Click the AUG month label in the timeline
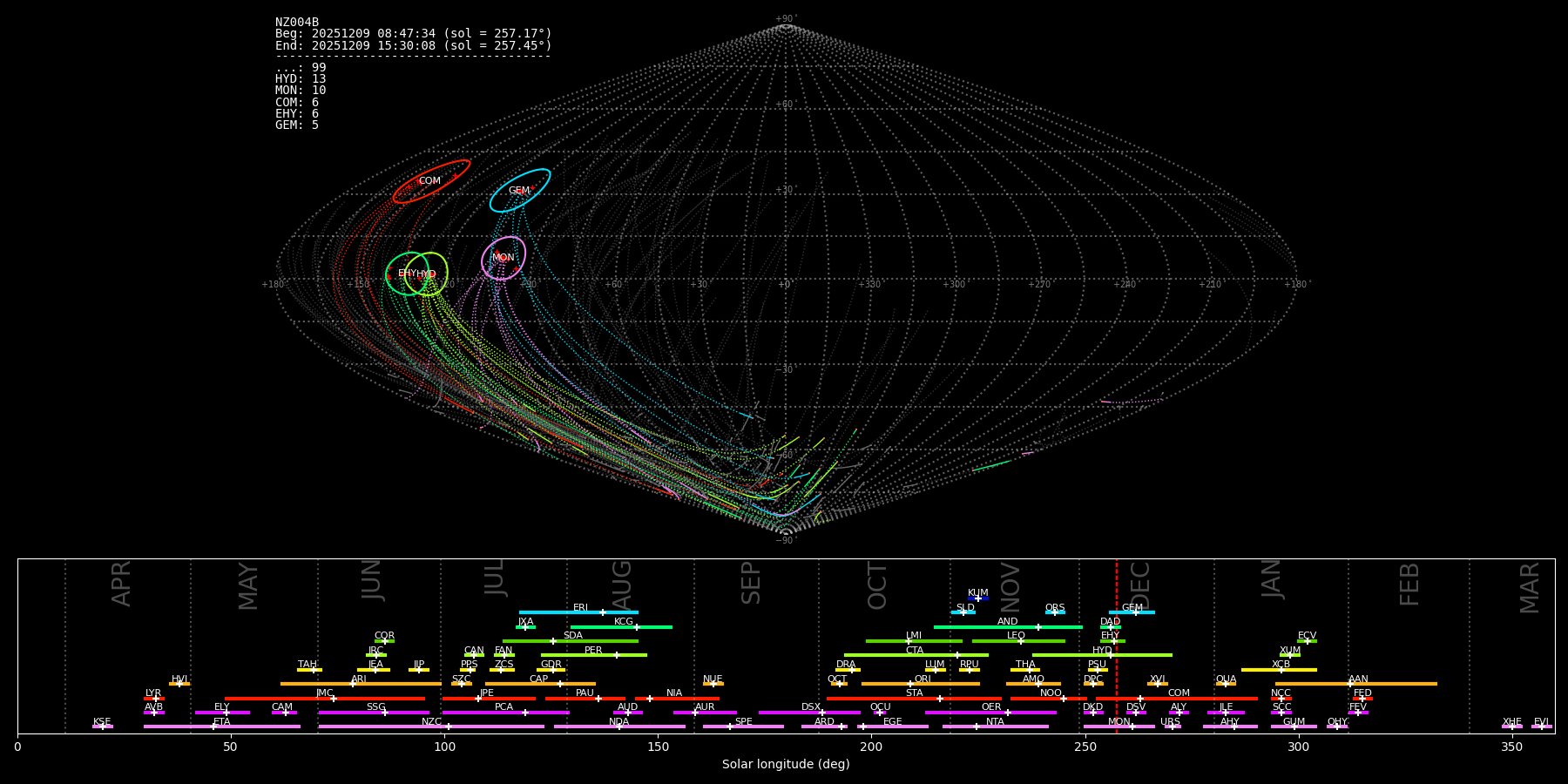Image resolution: width=1568 pixels, height=784 pixels. [622, 586]
